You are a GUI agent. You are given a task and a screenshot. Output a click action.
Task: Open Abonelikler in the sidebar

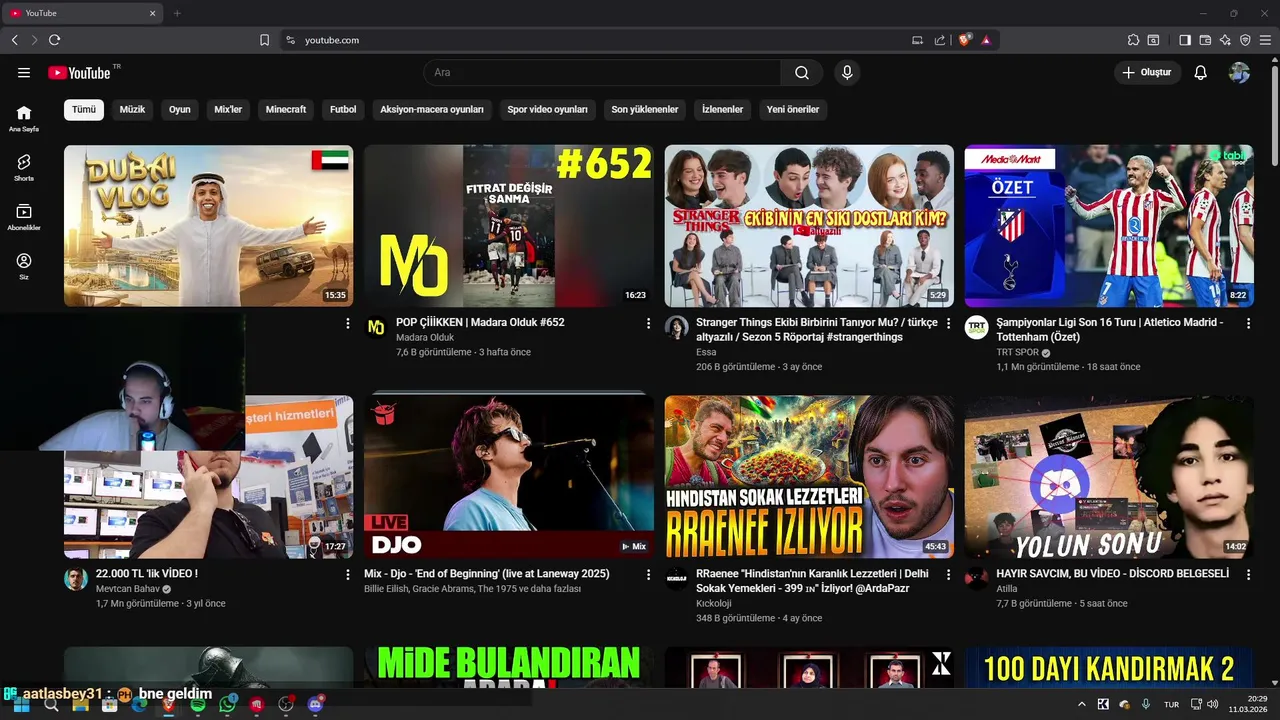pos(24,217)
